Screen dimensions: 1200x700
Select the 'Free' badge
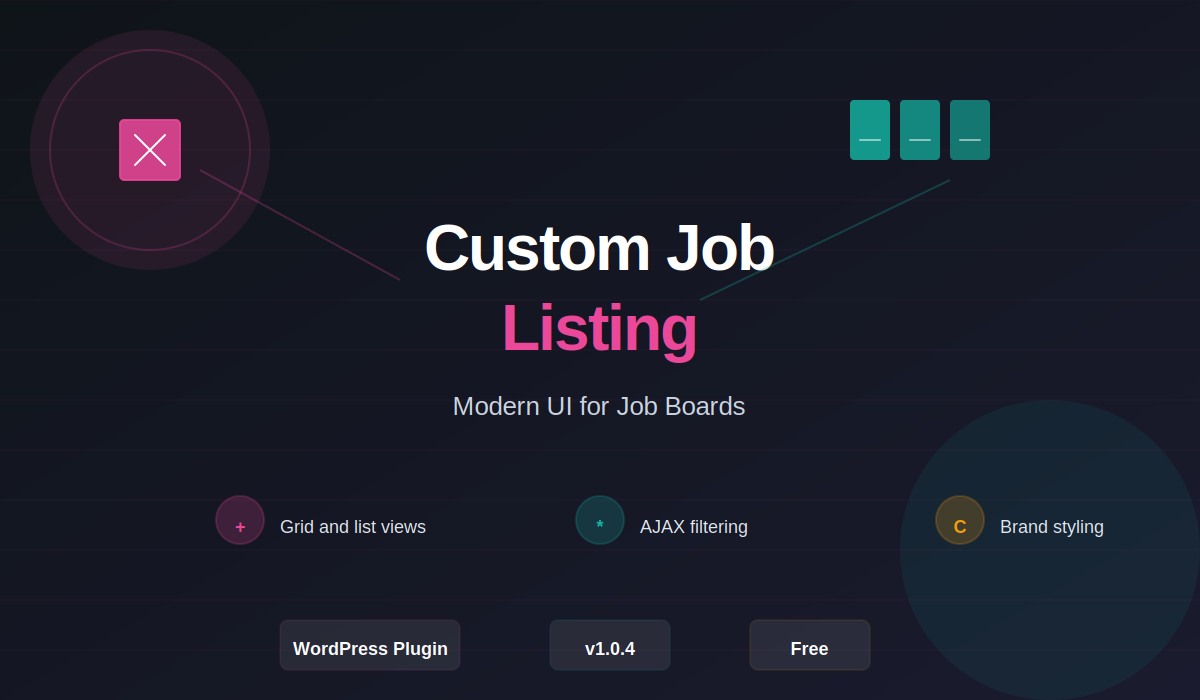click(x=810, y=645)
